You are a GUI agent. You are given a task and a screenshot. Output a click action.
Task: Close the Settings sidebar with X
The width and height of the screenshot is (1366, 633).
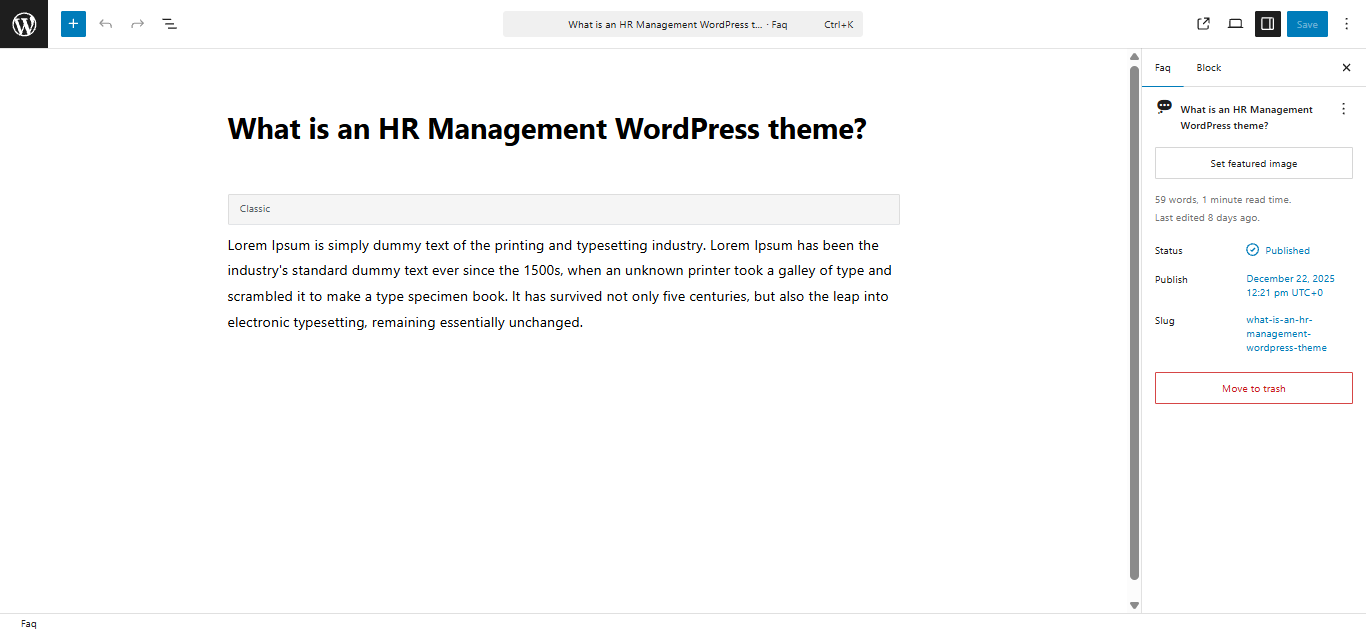pyautogui.click(x=1346, y=68)
